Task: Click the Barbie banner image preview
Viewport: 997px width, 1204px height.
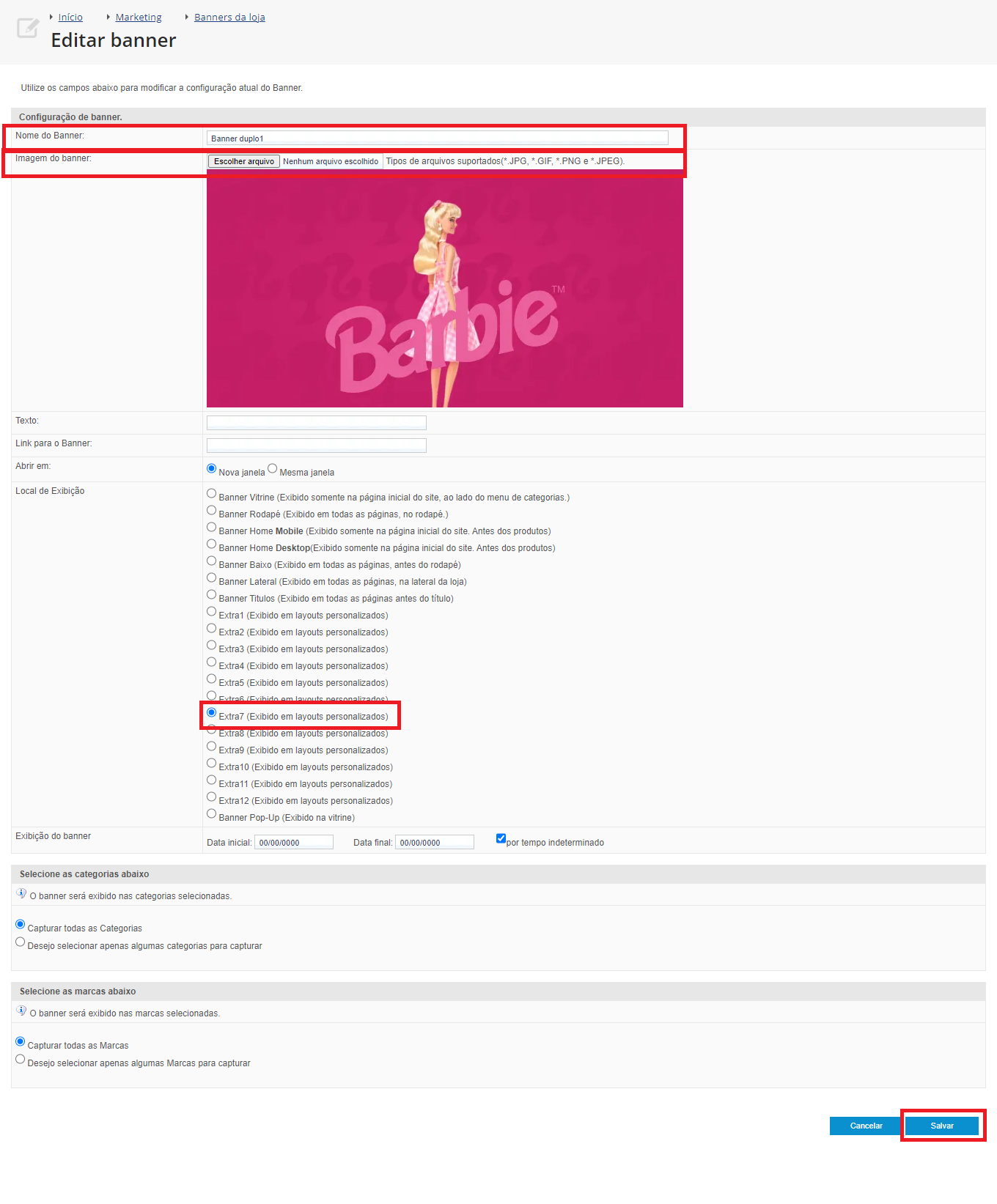Action: point(445,288)
